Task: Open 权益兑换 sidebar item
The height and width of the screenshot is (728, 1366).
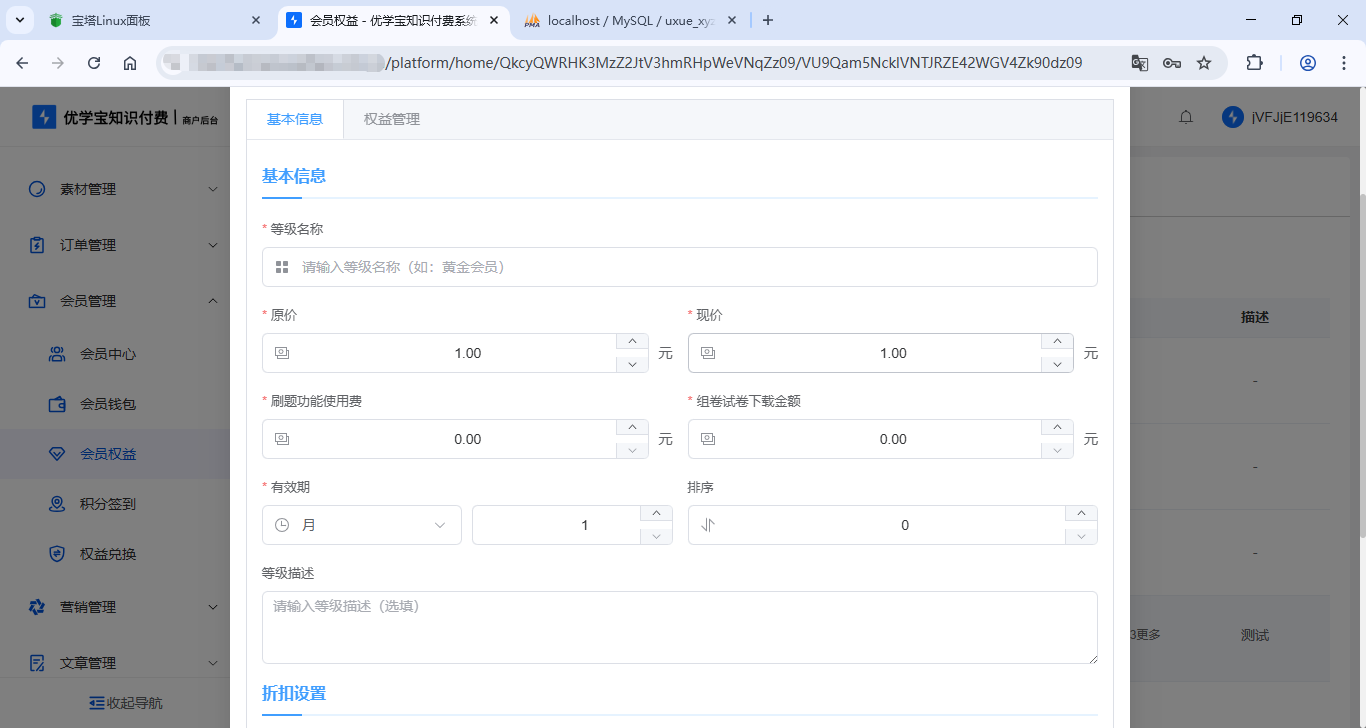Action: point(107,554)
